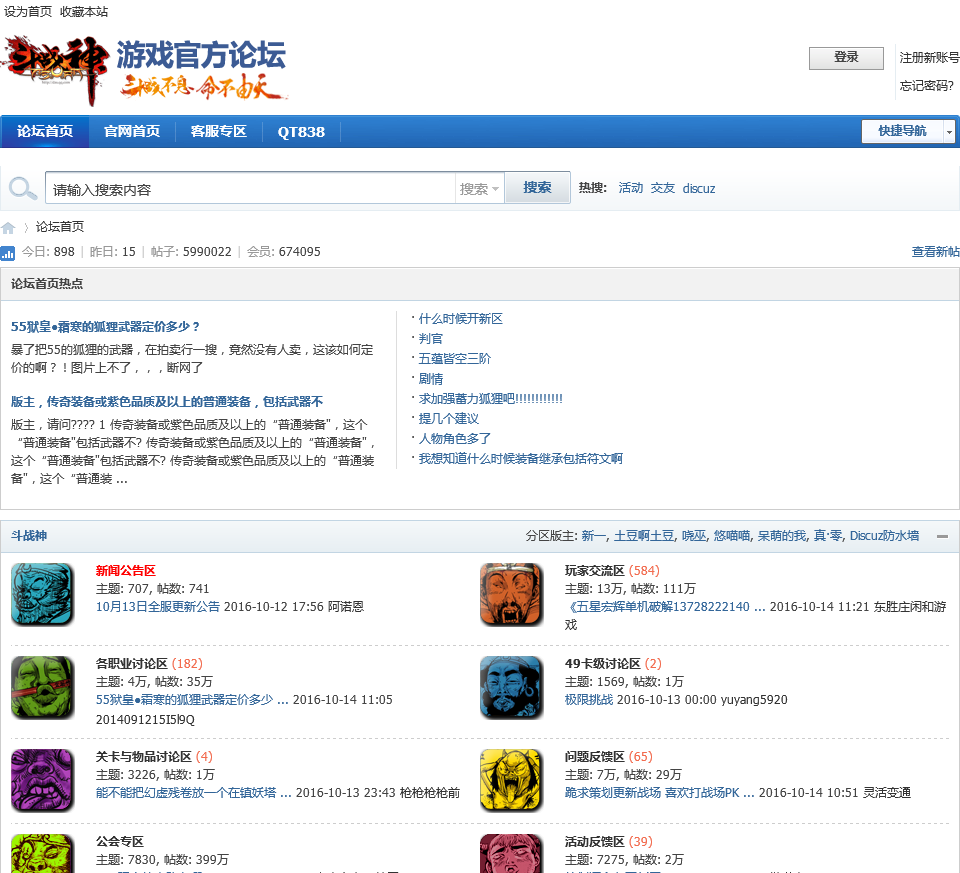The height and width of the screenshot is (873, 960).
Task: Click the blue 搜索 submit button
Action: tap(537, 187)
